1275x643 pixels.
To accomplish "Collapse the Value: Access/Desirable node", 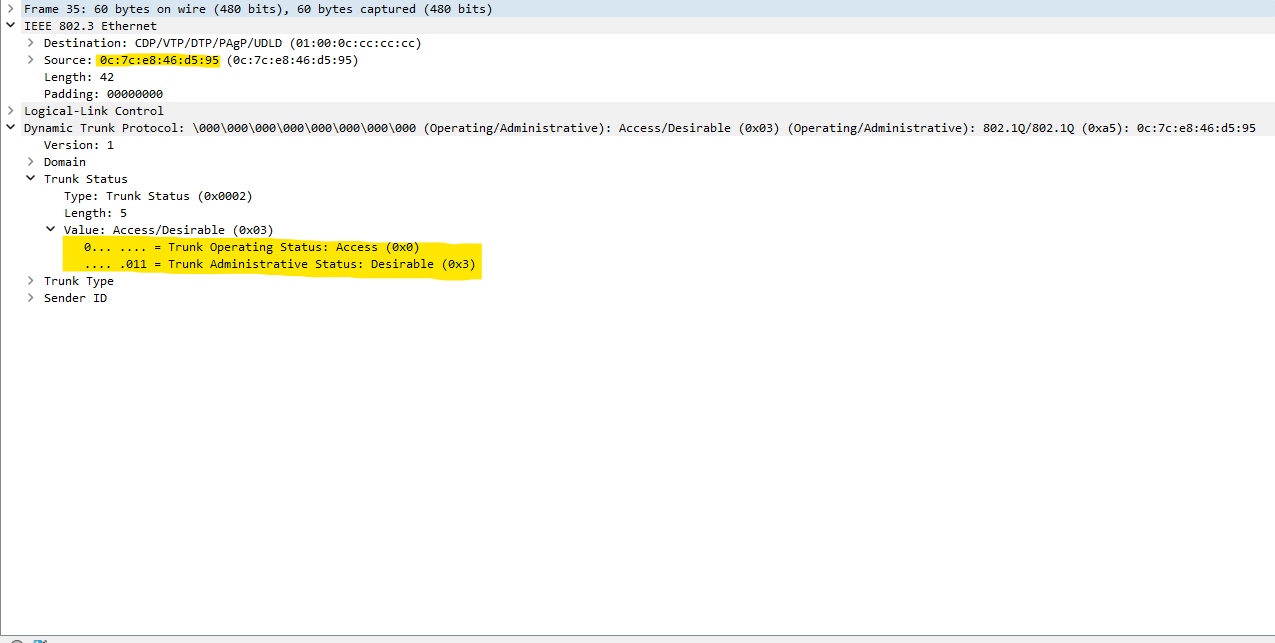I will (x=51, y=230).
